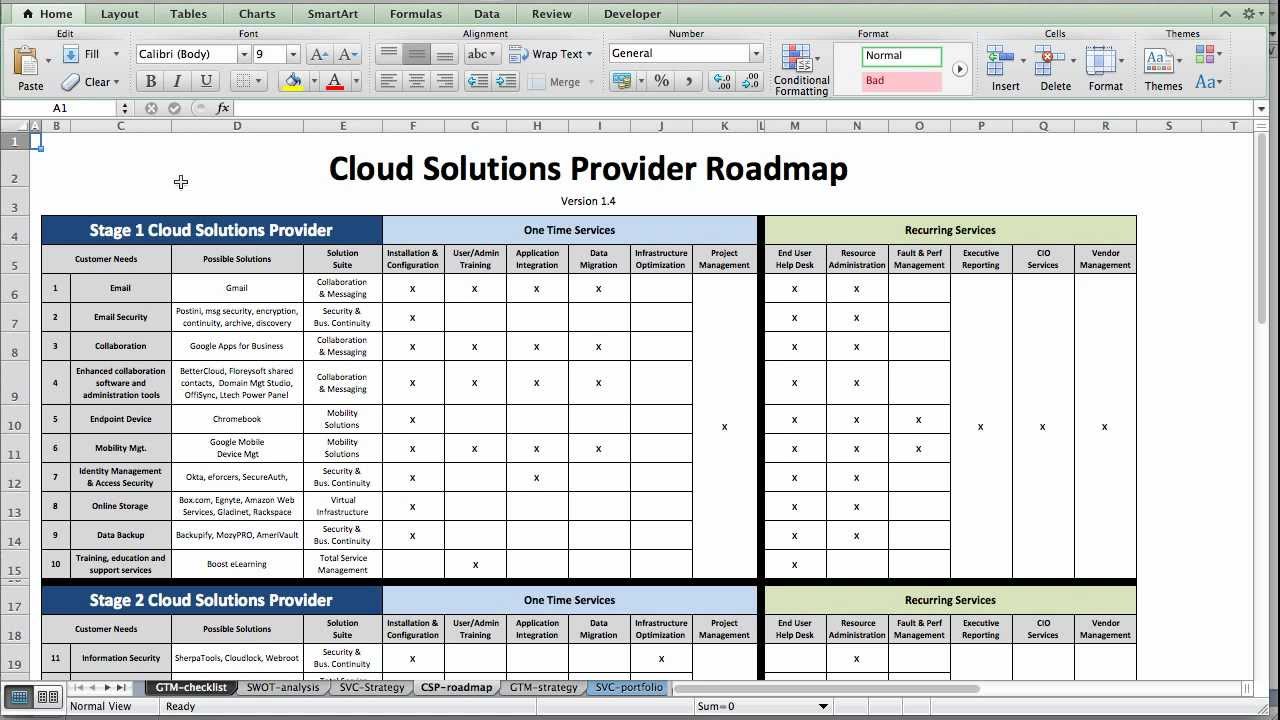Image resolution: width=1280 pixels, height=720 pixels.
Task: Align text right in the cell
Action: point(445,82)
